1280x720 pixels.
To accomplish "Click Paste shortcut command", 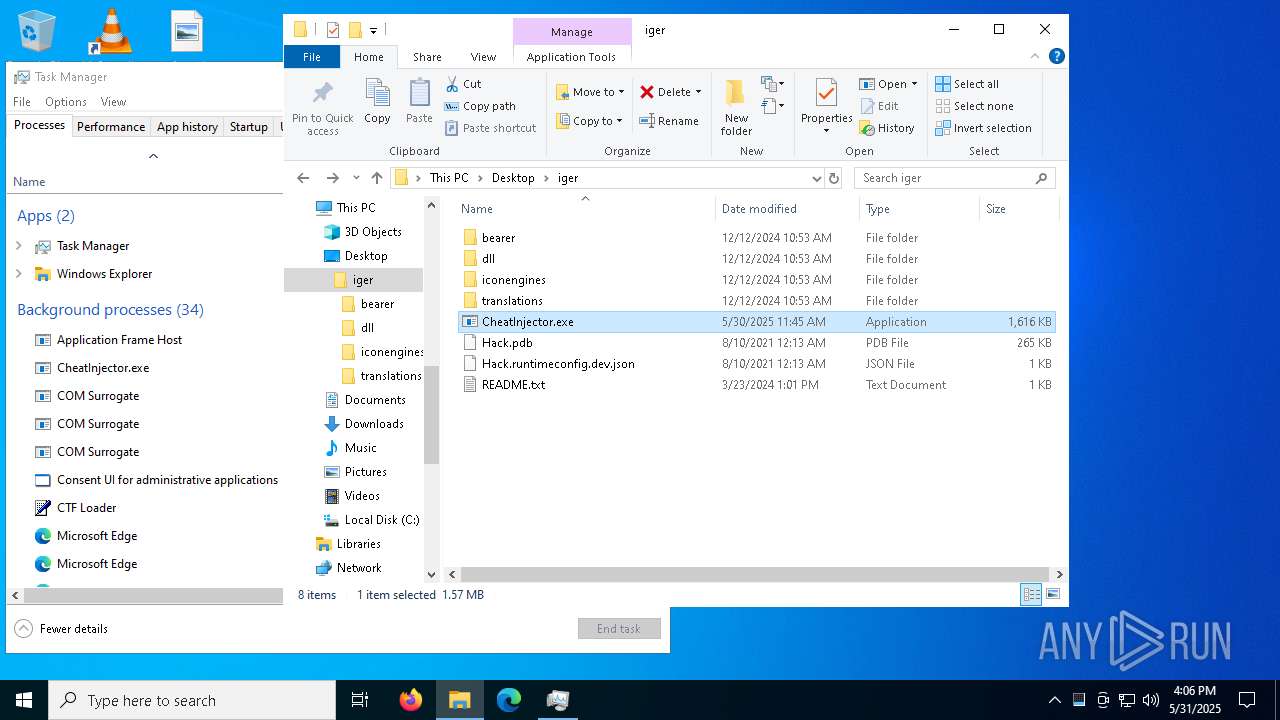I will [x=490, y=128].
